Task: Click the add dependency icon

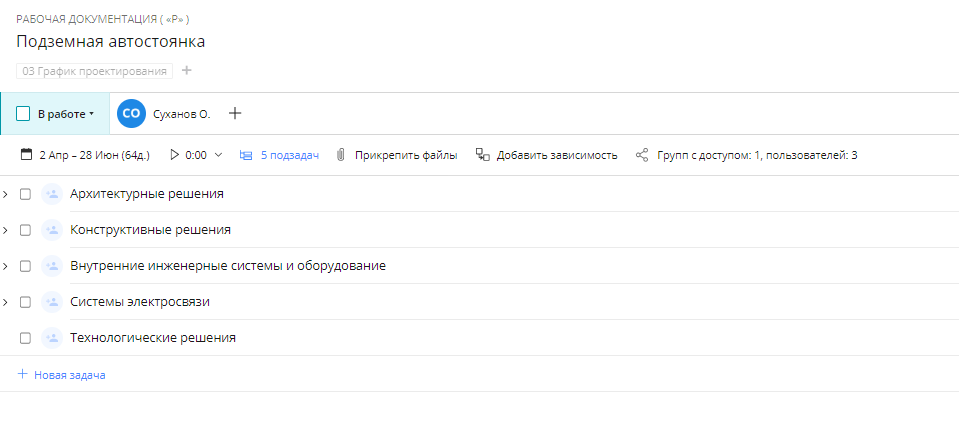Action: tap(482, 155)
